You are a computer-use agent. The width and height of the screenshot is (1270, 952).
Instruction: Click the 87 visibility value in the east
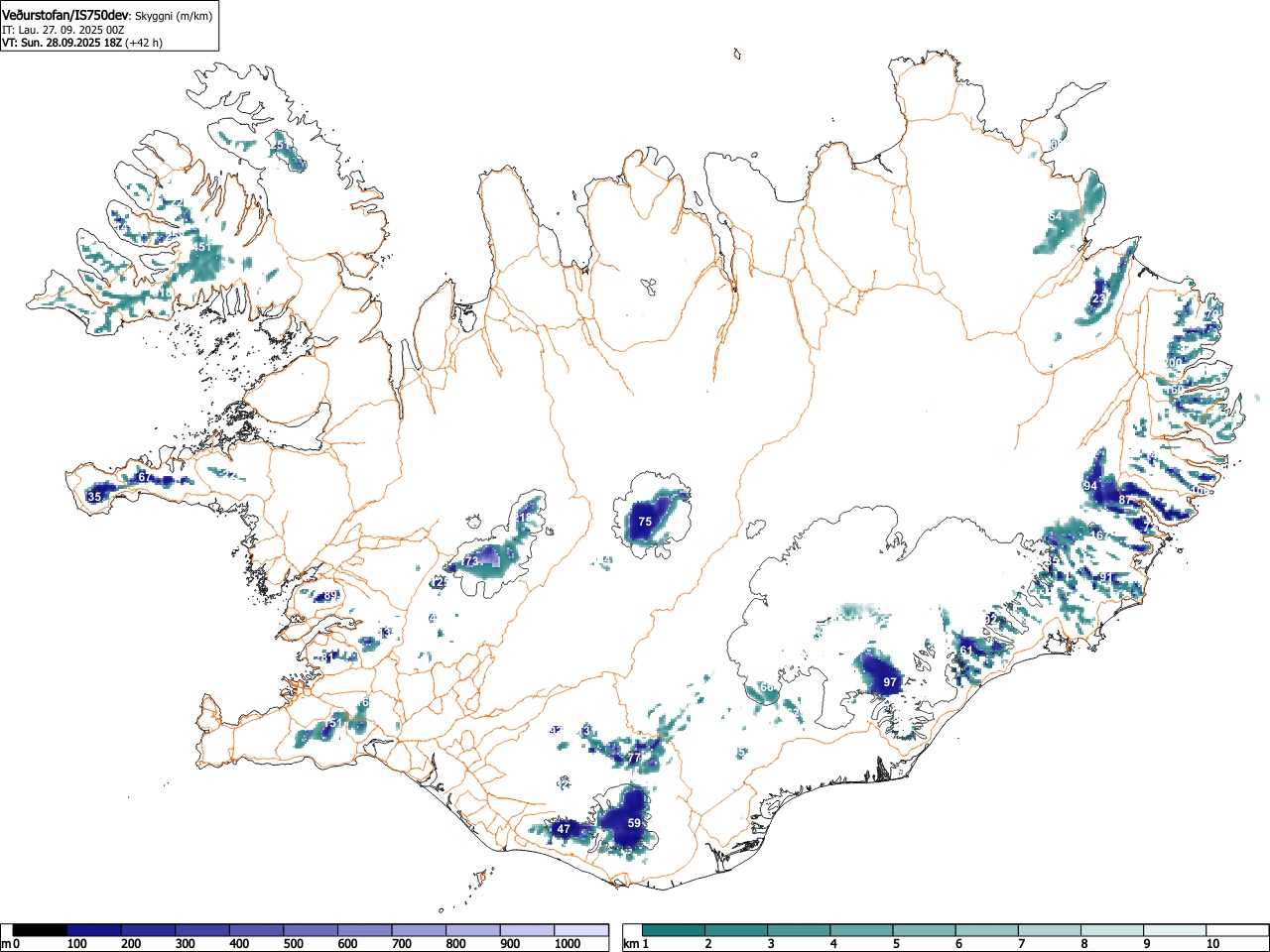(x=1125, y=500)
